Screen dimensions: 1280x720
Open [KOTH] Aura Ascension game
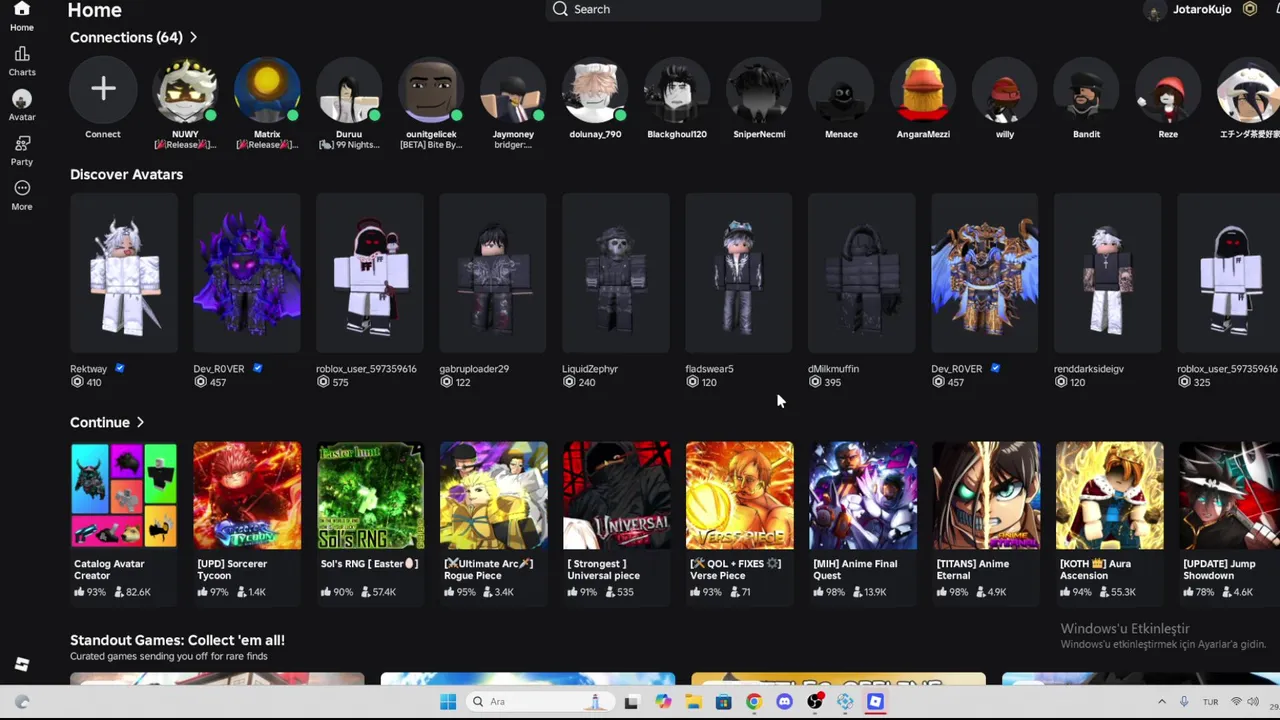[1108, 495]
